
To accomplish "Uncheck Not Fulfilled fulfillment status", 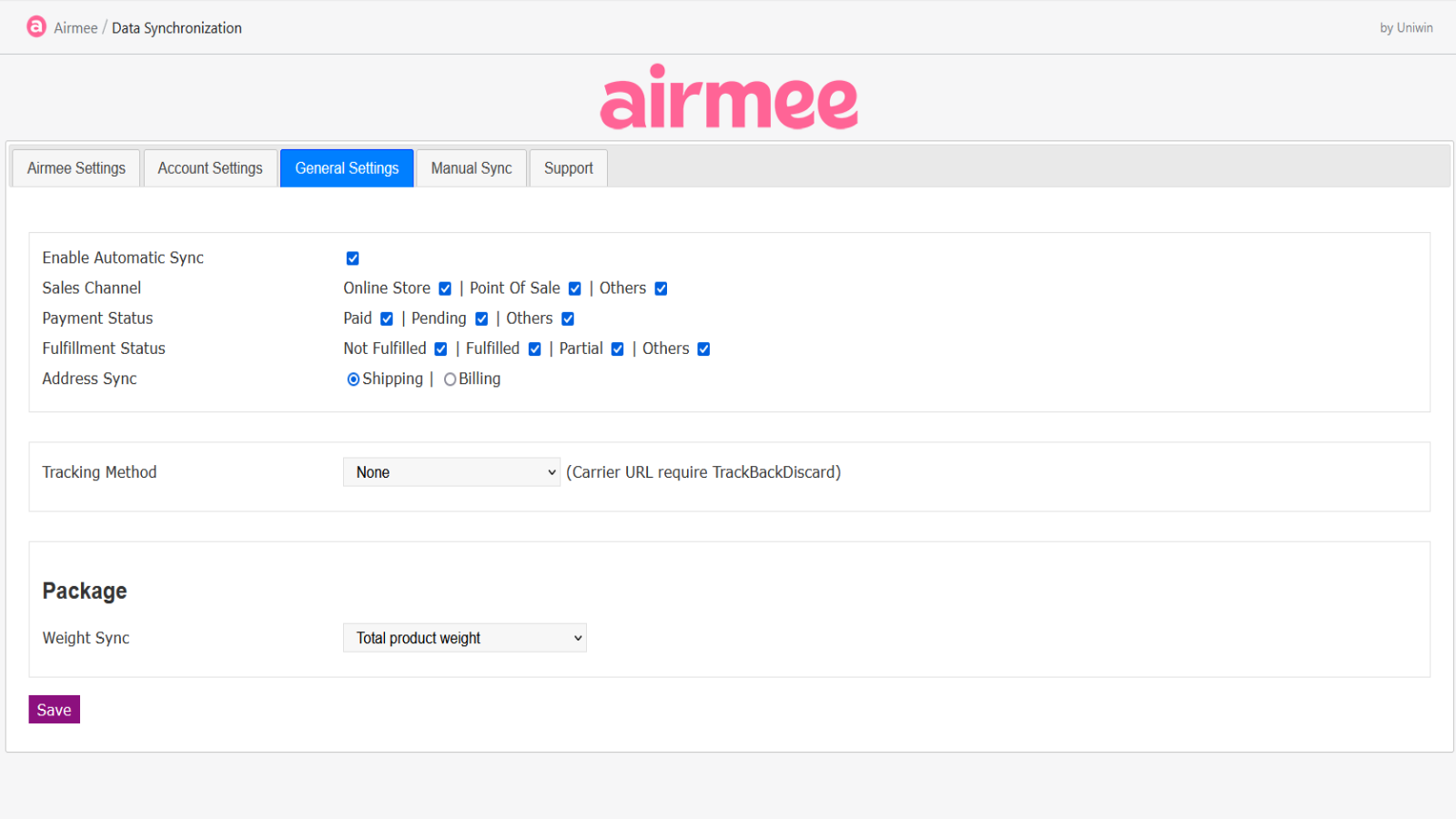I will pyautogui.click(x=440, y=349).
